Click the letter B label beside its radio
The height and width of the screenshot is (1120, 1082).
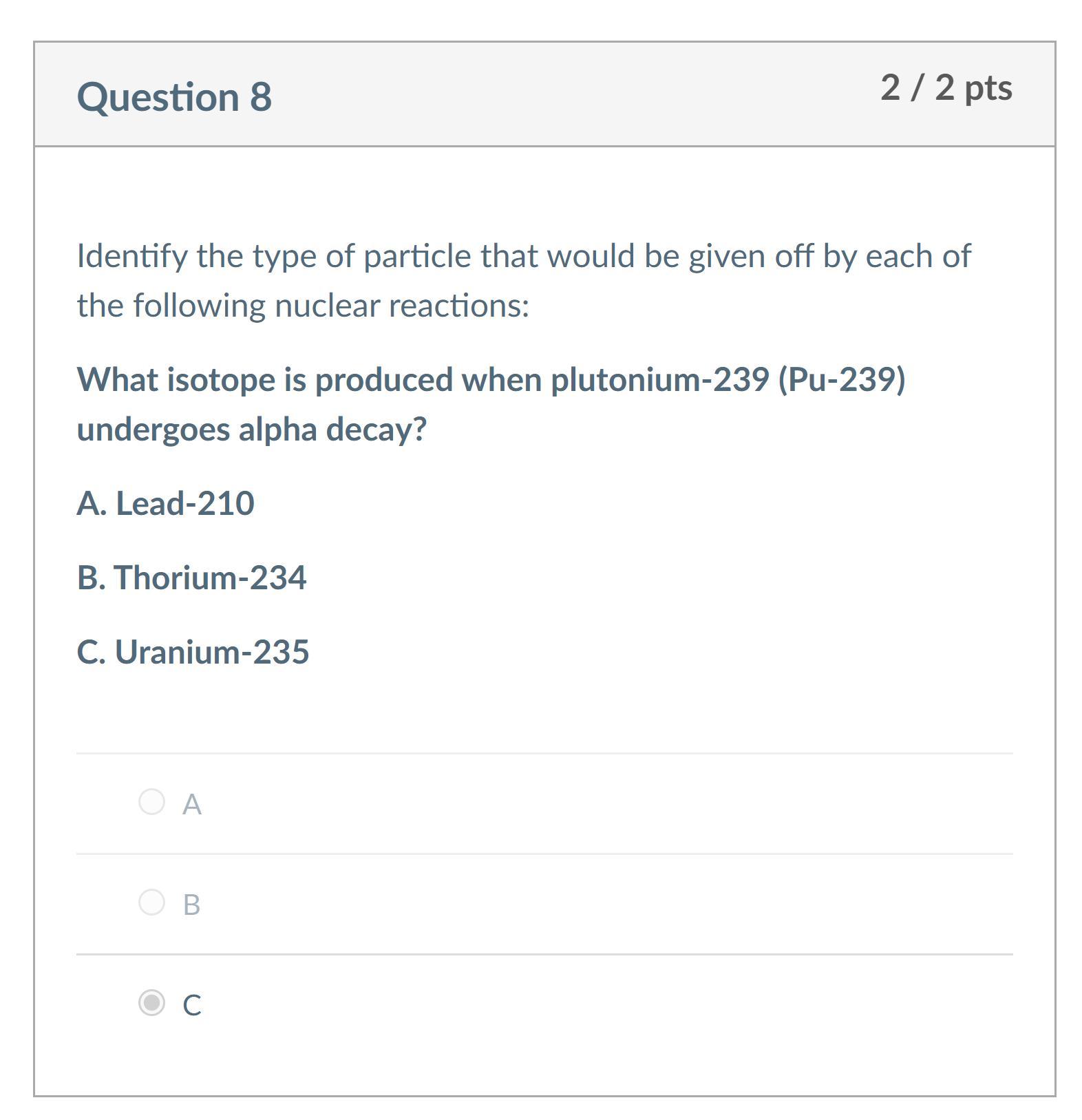click(191, 905)
